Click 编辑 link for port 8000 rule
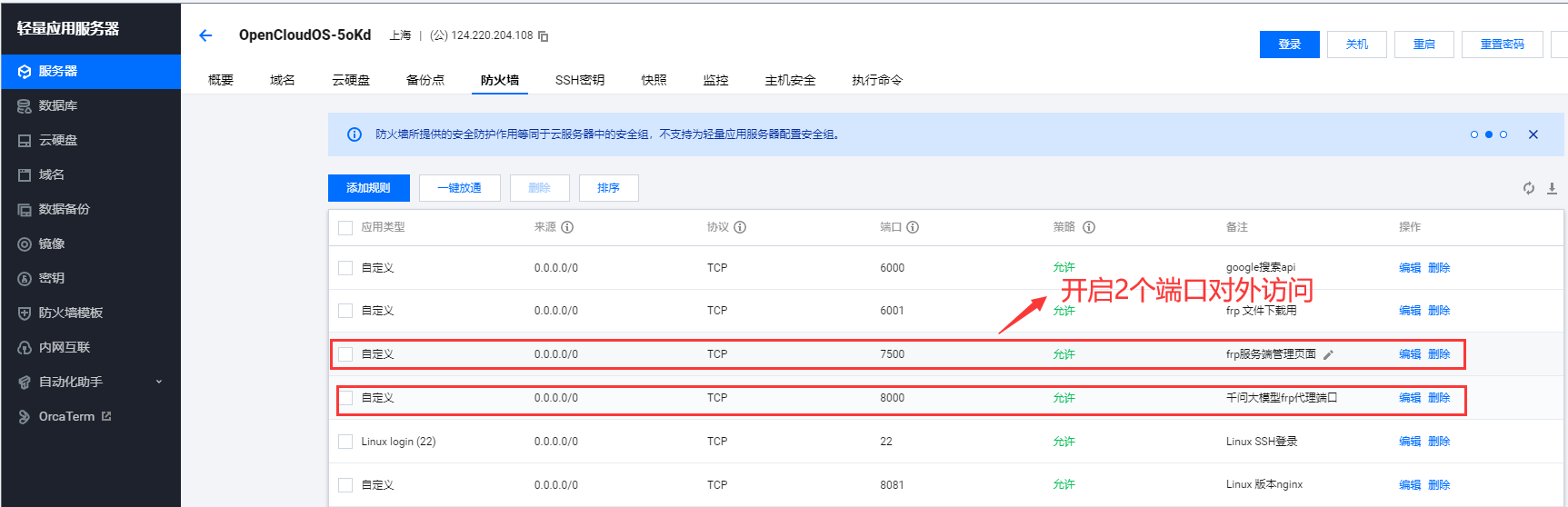 [x=1409, y=398]
